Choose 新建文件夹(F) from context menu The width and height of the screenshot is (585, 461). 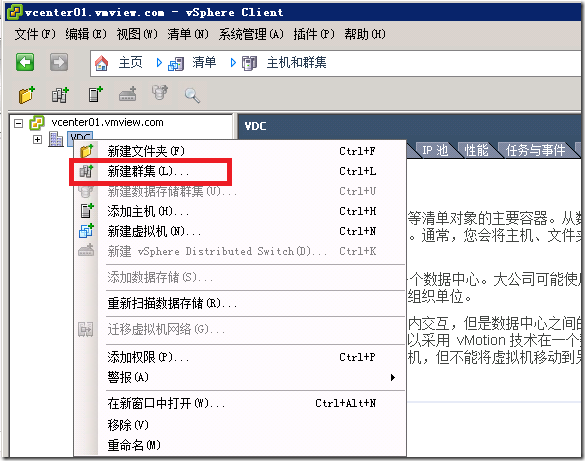point(241,151)
